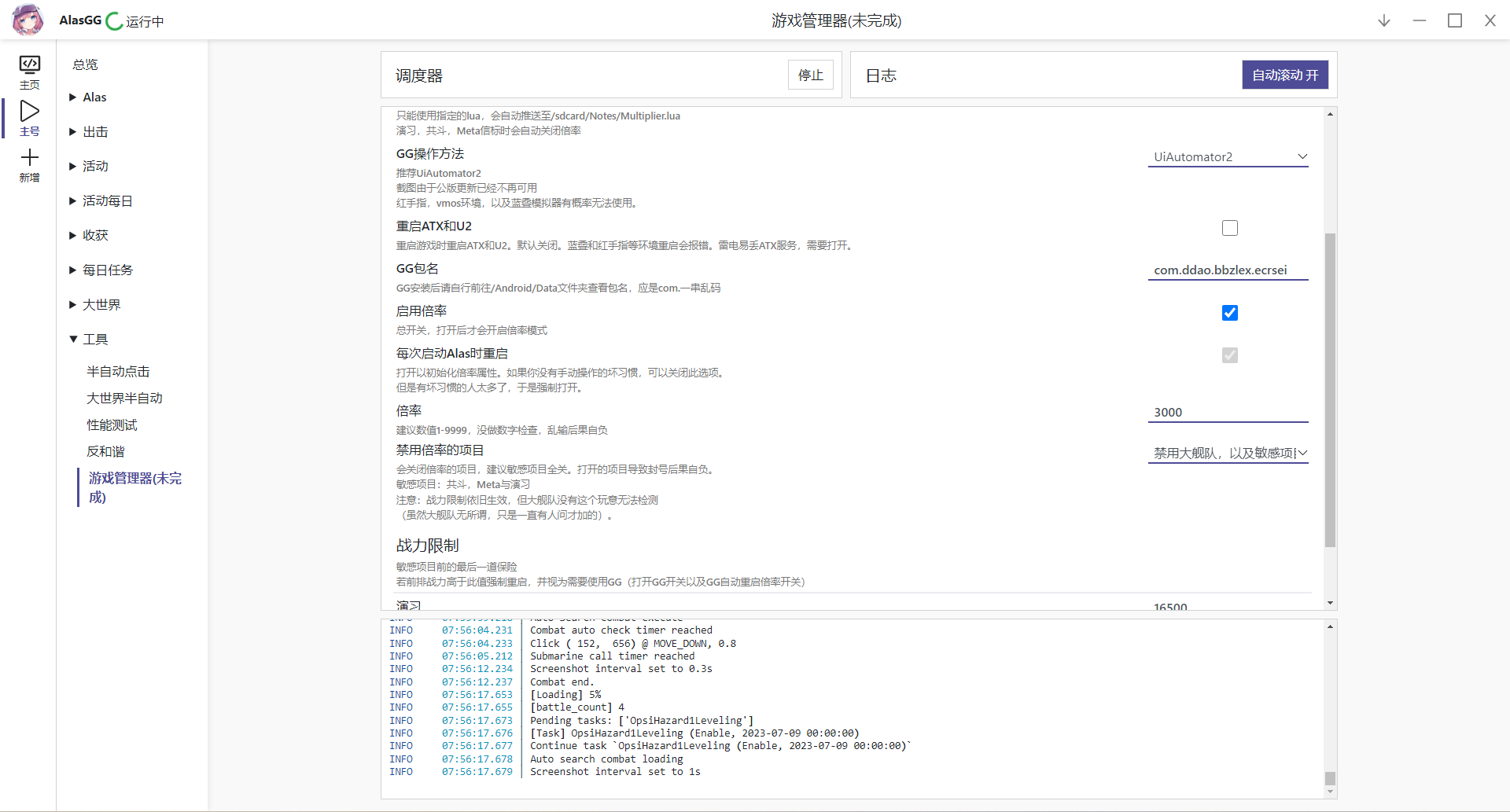Viewport: 1510px width, 812px height.
Task: Click the download arrow icon in title bar
Action: [x=1383, y=20]
